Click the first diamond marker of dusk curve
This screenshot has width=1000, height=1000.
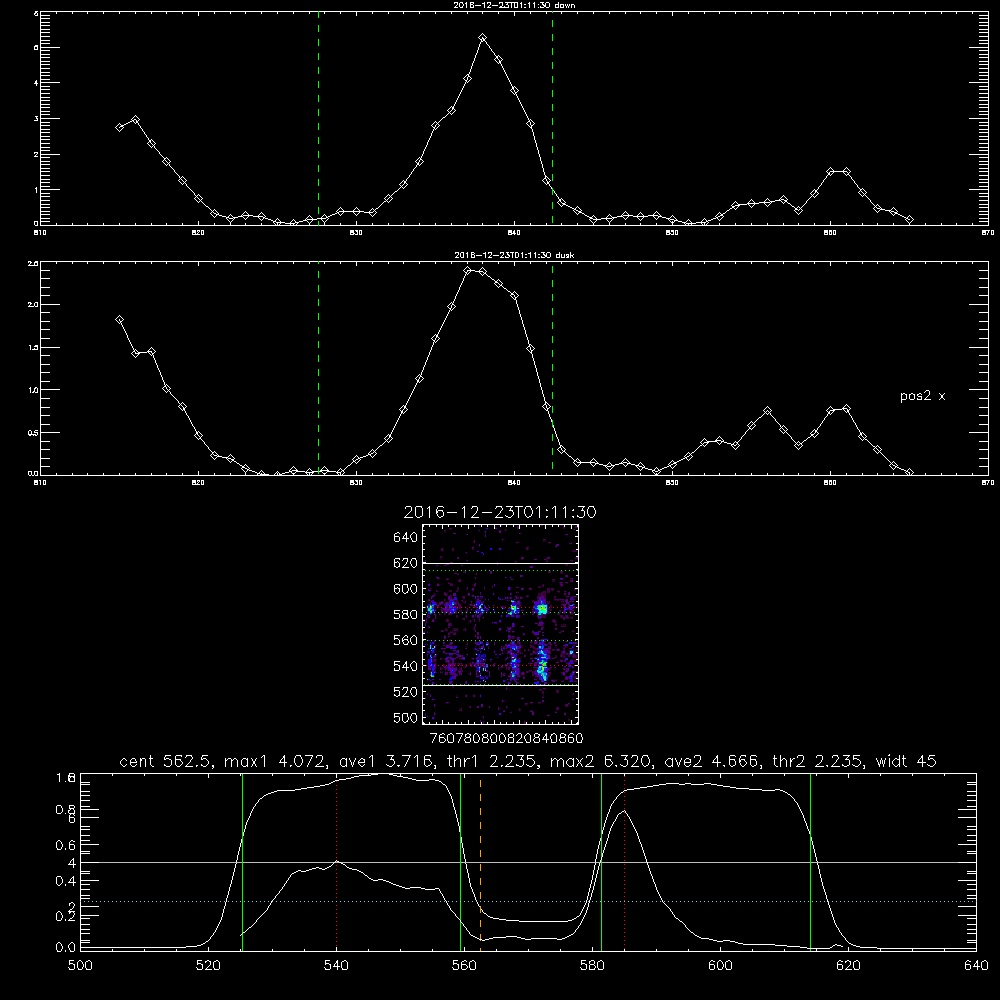119,320
